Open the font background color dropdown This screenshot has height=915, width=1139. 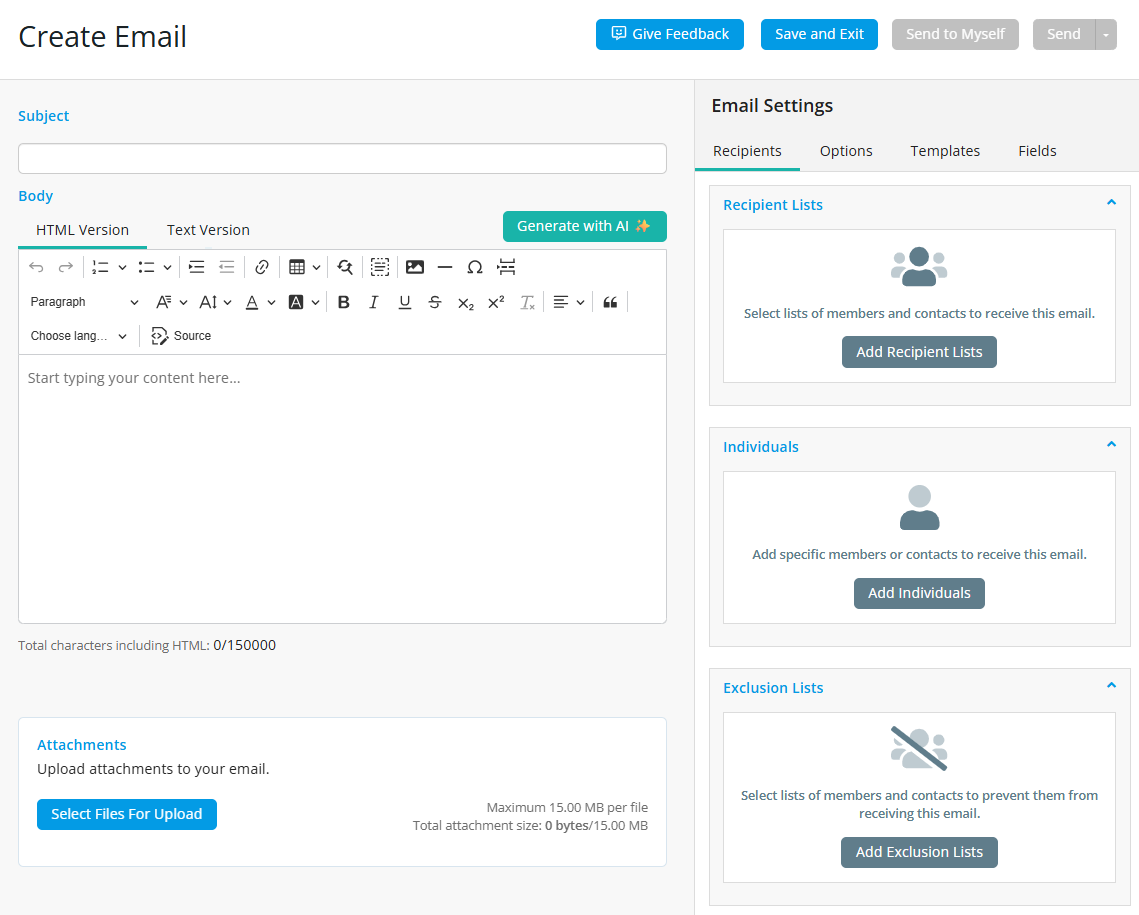click(304, 302)
